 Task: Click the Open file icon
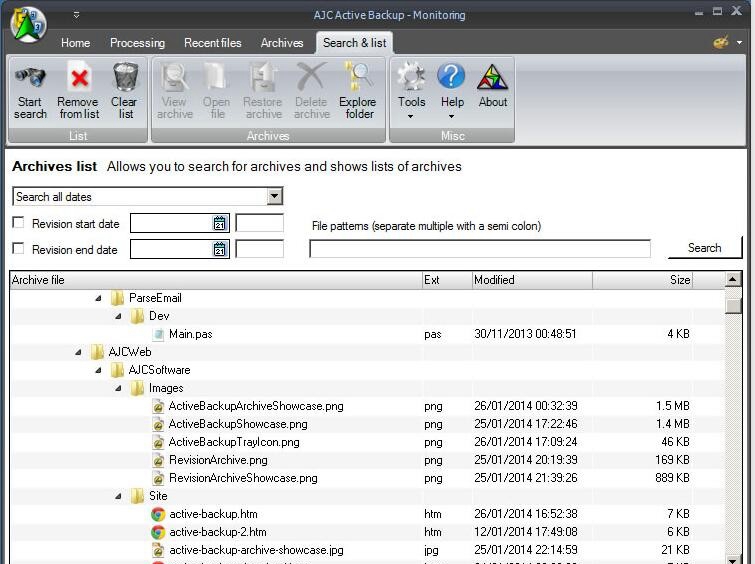(x=216, y=77)
